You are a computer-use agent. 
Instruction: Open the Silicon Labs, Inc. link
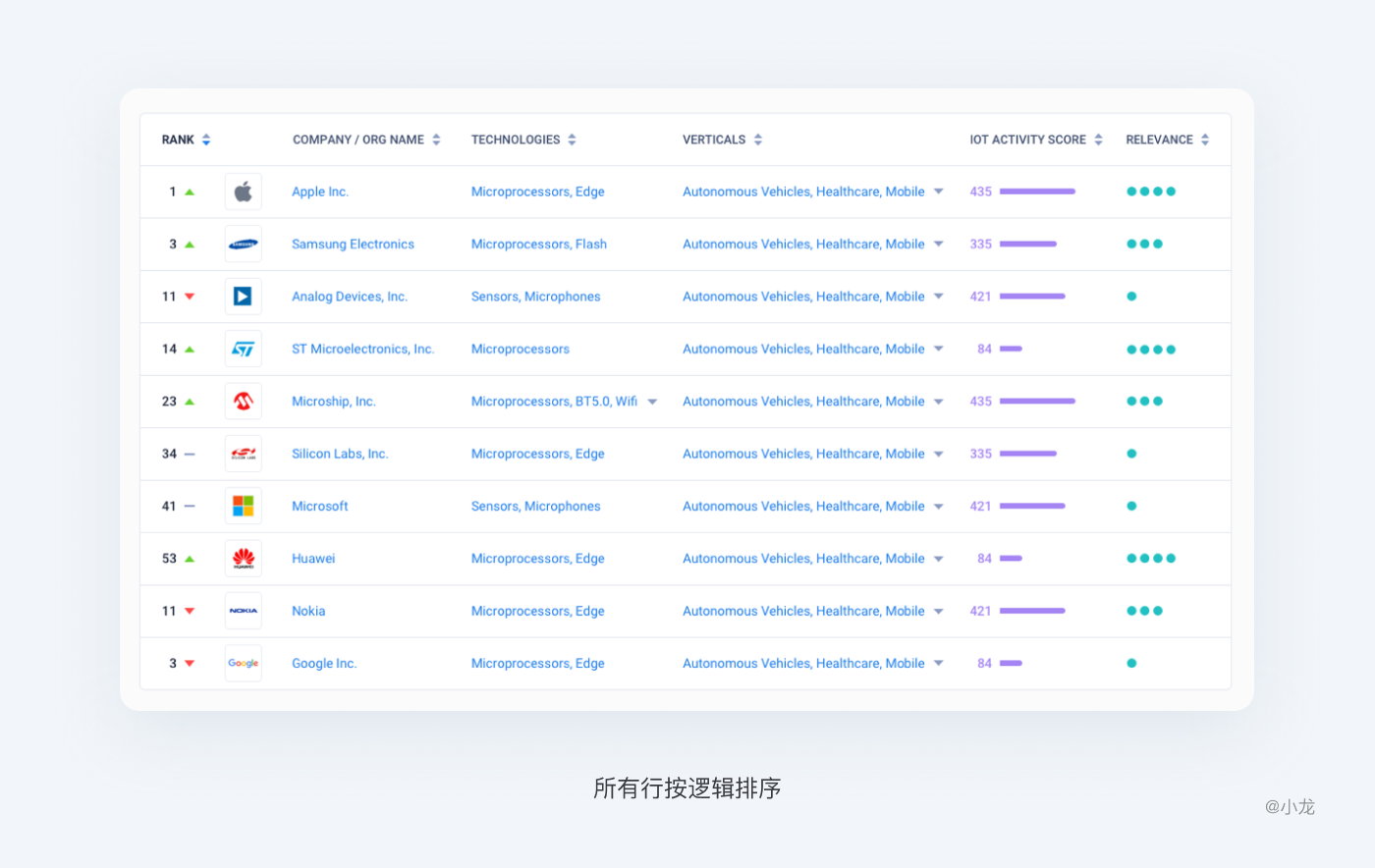pyautogui.click(x=340, y=454)
